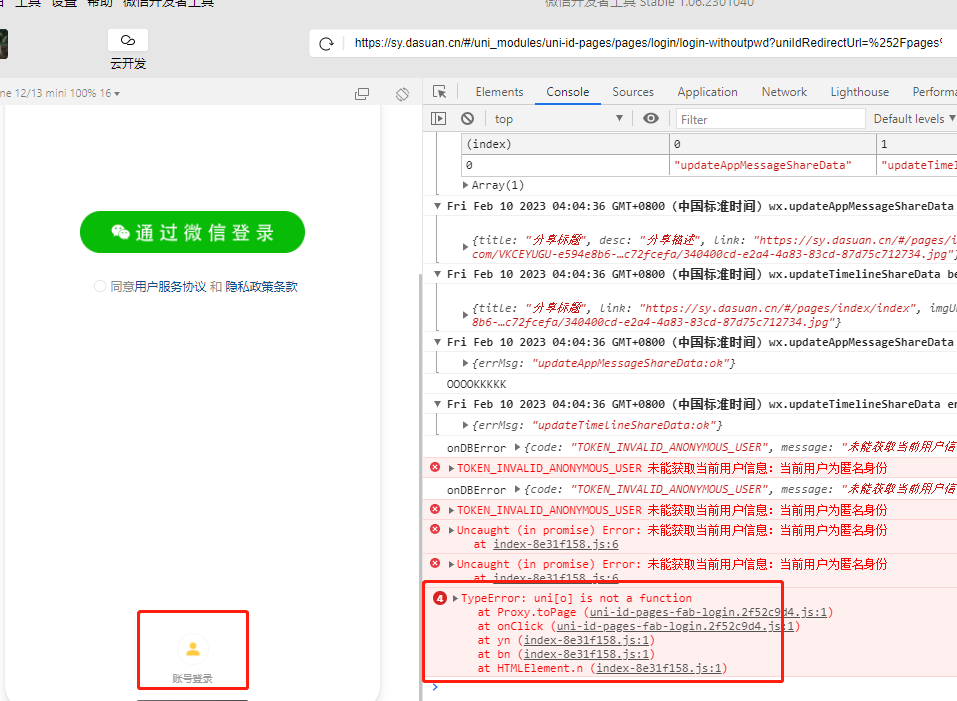Open the device model dropdown
The width and height of the screenshot is (957, 701).
click(60, 94)
